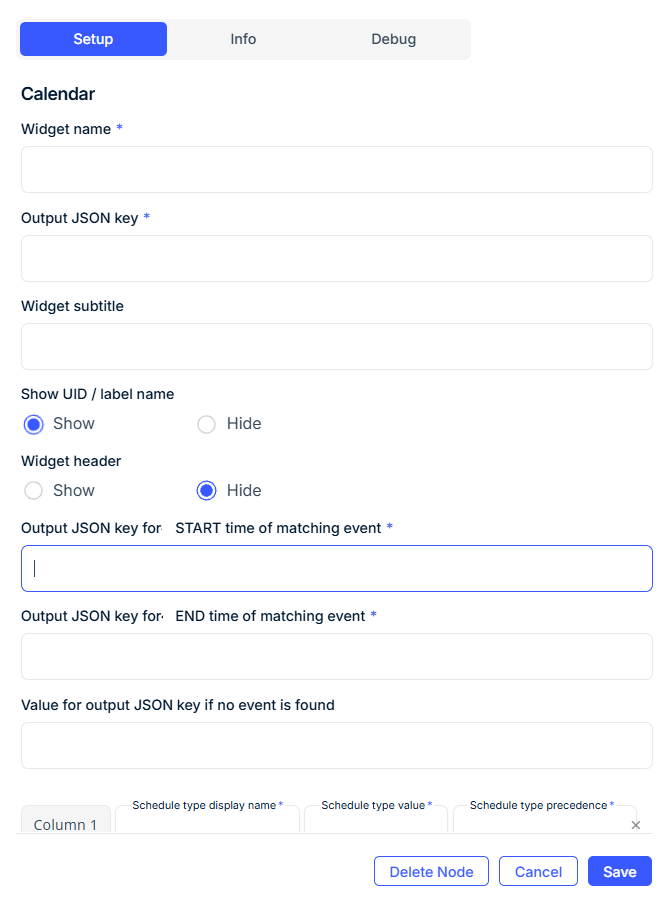The height and width of the screenshot is (898, 667).
Task: Focus the END time output JSON key field
Action: (x=336, y=656)
